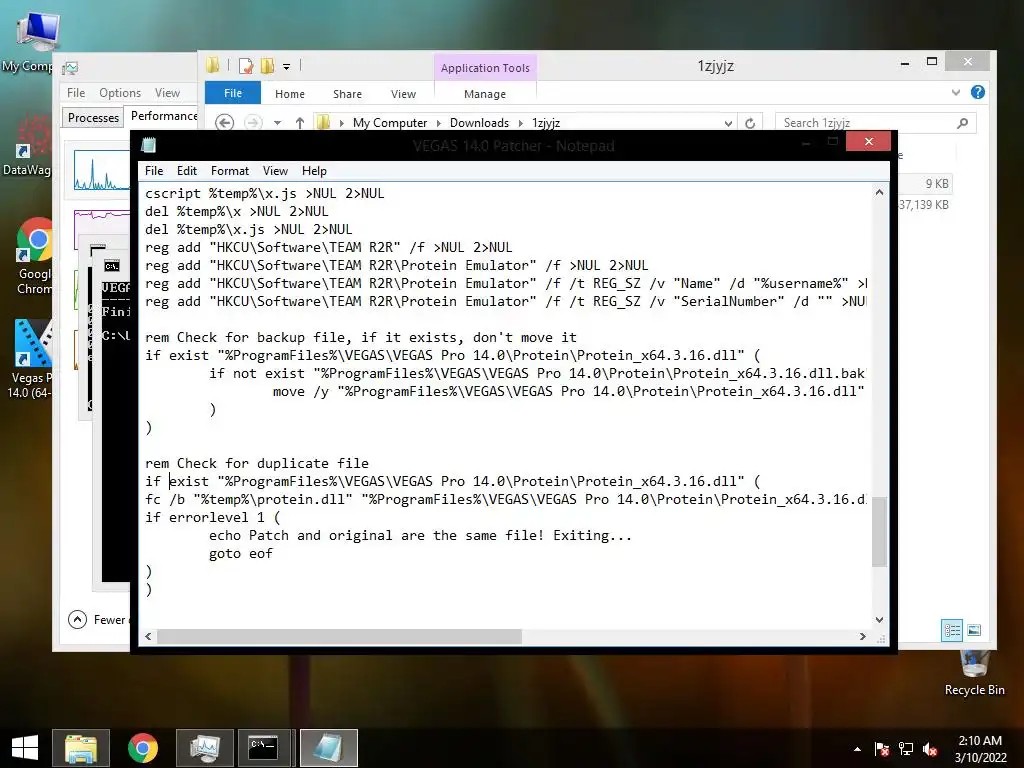The height and width of the screenshot is (768, 1024).
Task: Click the line "rem Check for duplicate file"
Action: (257, 464)
